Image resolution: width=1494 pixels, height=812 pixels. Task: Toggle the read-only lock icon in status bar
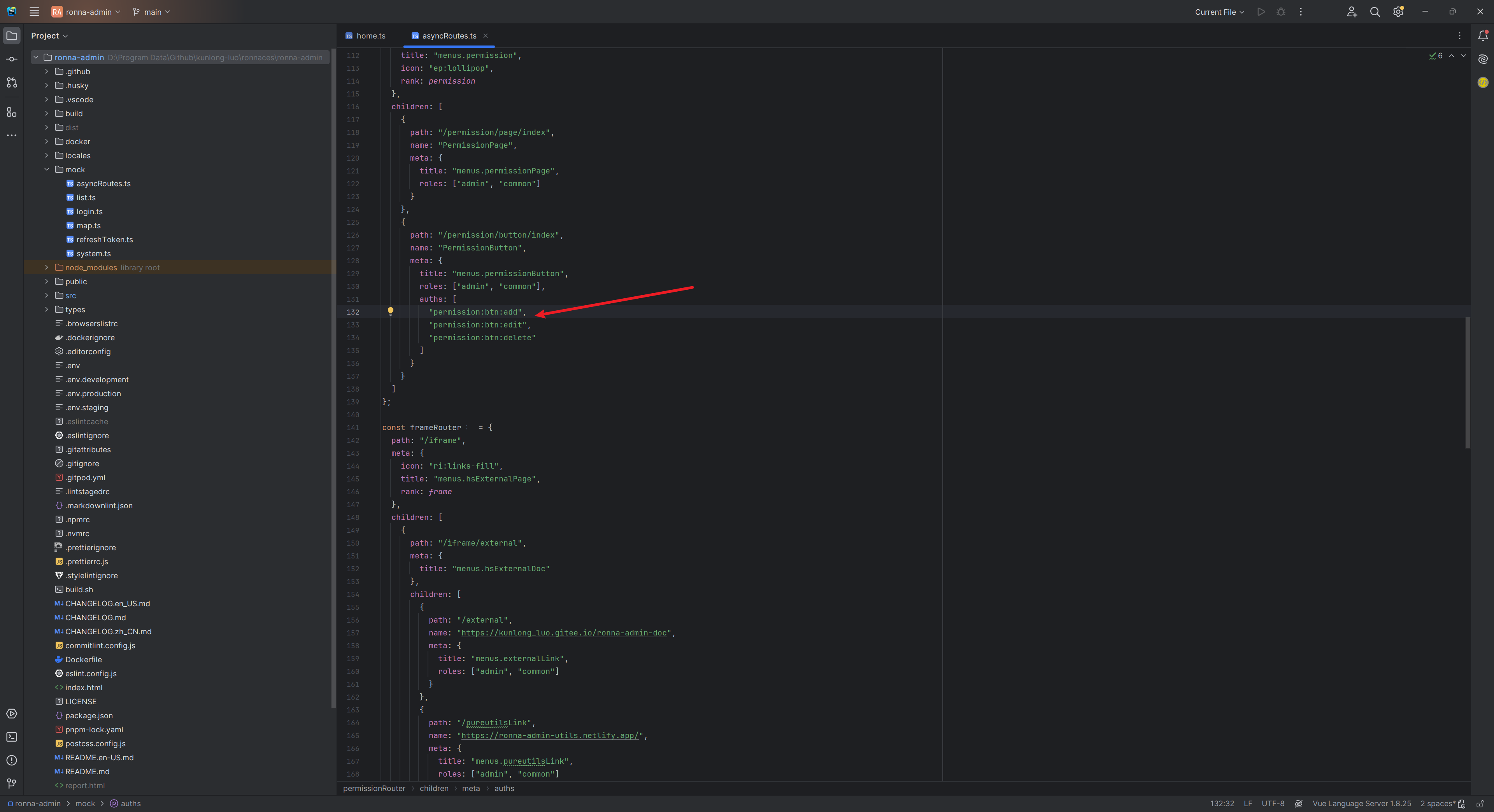click(1481, 804)
